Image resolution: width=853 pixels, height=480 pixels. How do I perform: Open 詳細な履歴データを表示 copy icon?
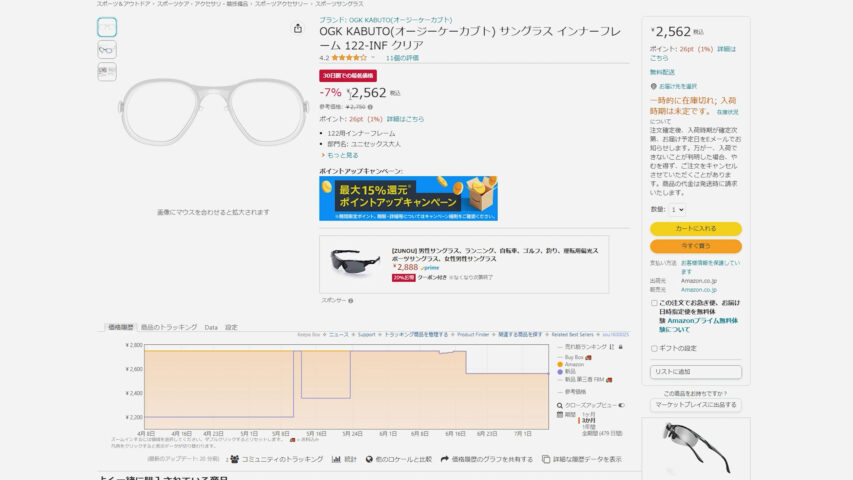(x=546, y=459)
